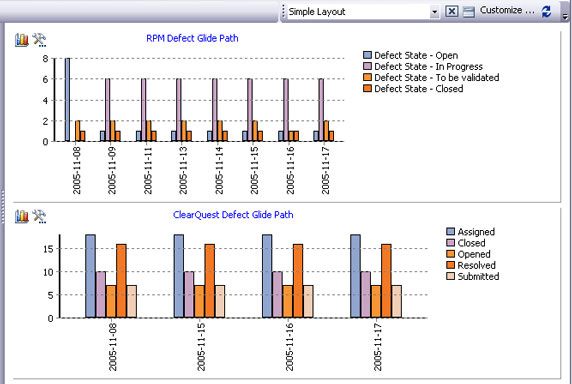The height and width of the screenshot is (384, 572).
Task: Click the 2005-11-11 axis label in RPM chart
Action: pos(147,170)
